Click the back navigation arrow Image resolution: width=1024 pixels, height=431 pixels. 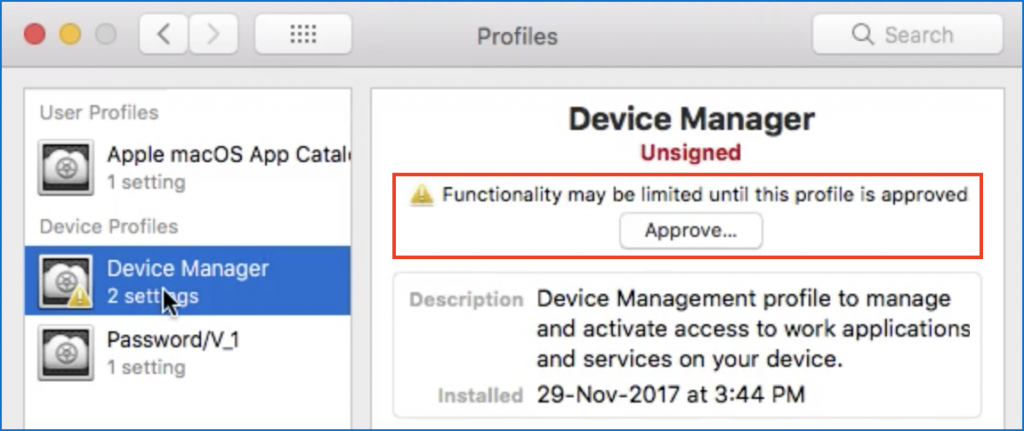(163, 35)
